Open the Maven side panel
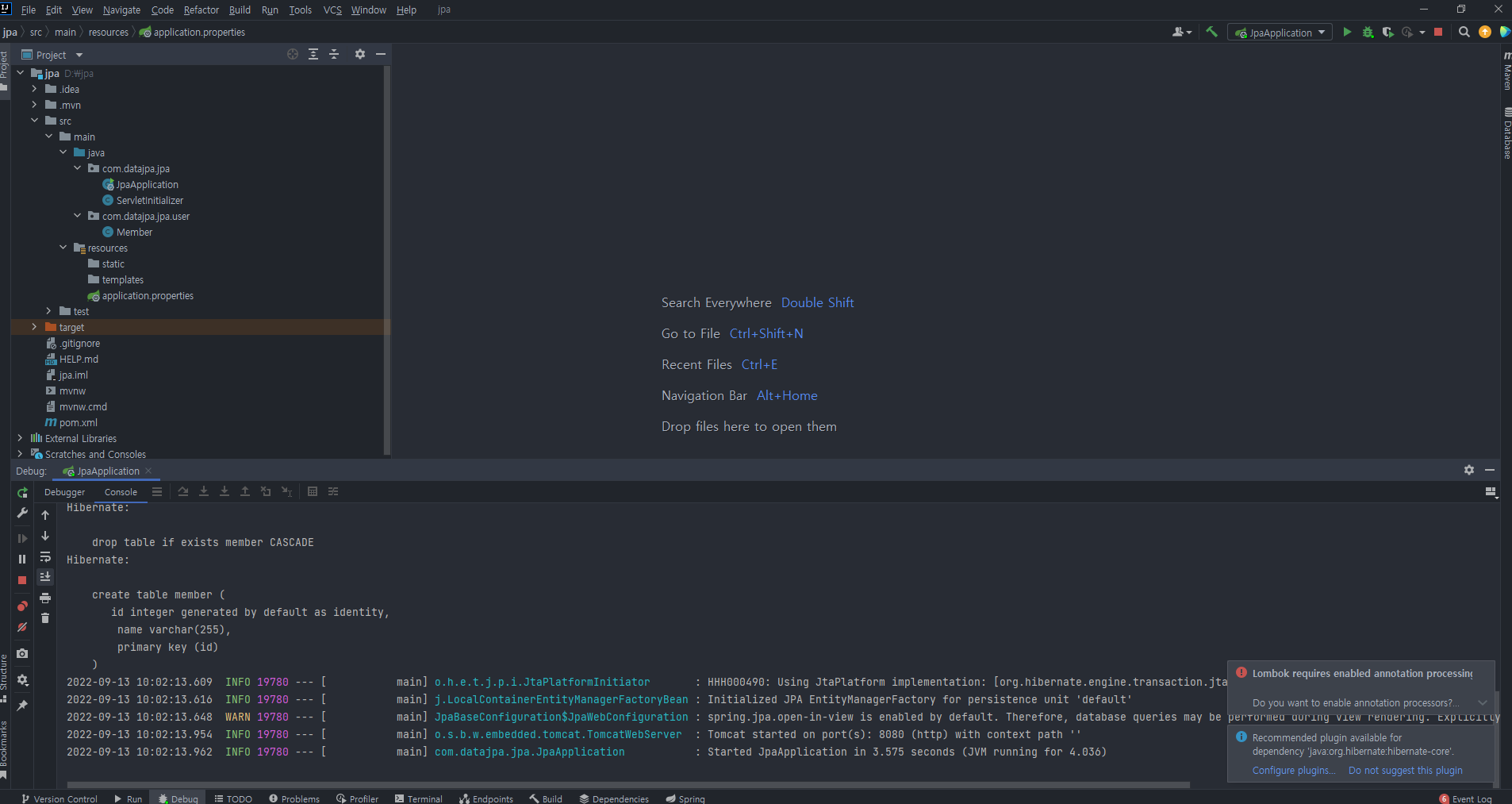 pyautogui.click(x=1506, y=72)
